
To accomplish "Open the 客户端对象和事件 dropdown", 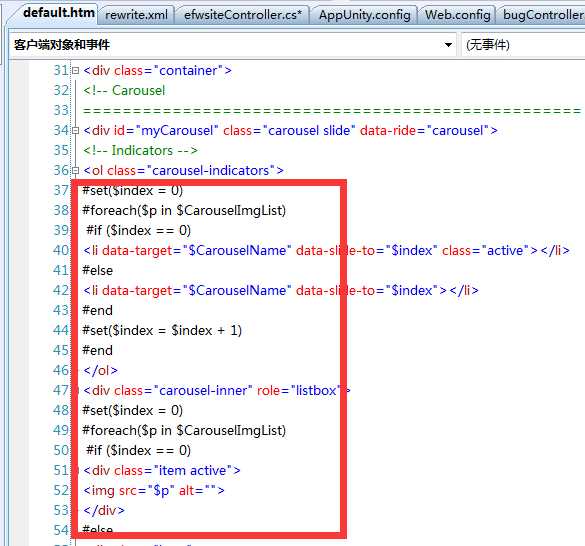I will point(448,45).
